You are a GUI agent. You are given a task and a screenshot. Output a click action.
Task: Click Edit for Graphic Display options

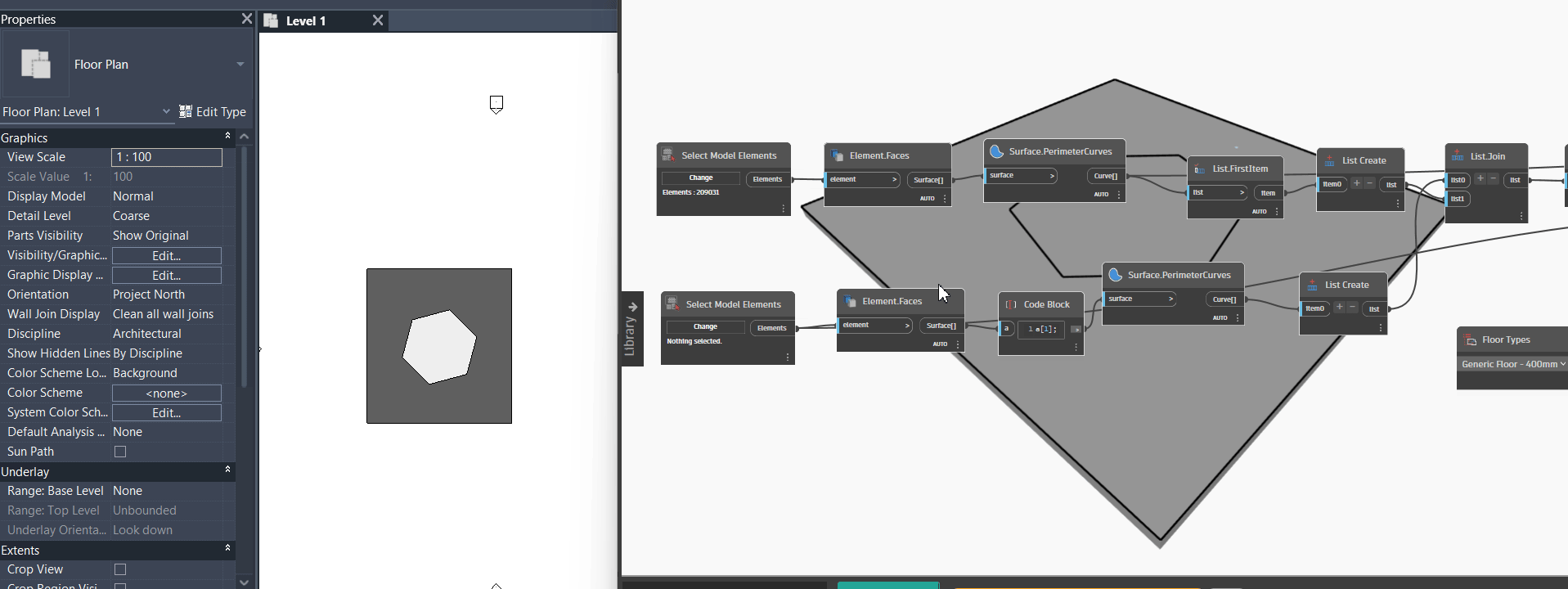167,276
